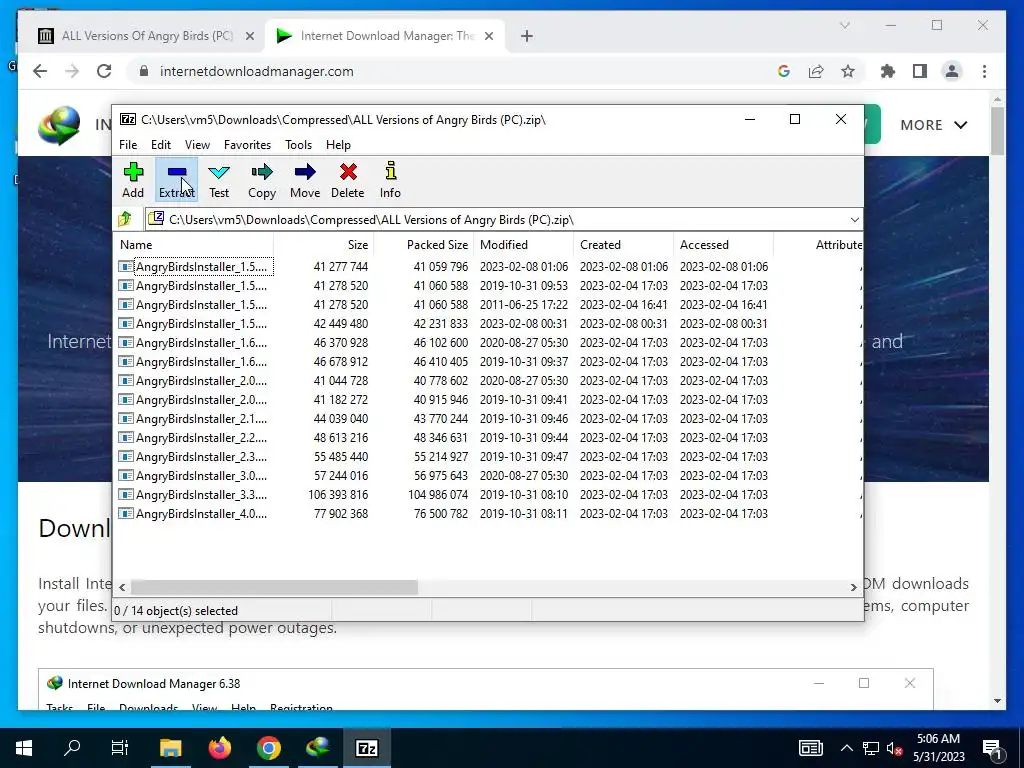Click the Add toolbar icon in 7-Zip
Image resolution: width=1024 pixels, height=768 pixels.
[133, 180]
